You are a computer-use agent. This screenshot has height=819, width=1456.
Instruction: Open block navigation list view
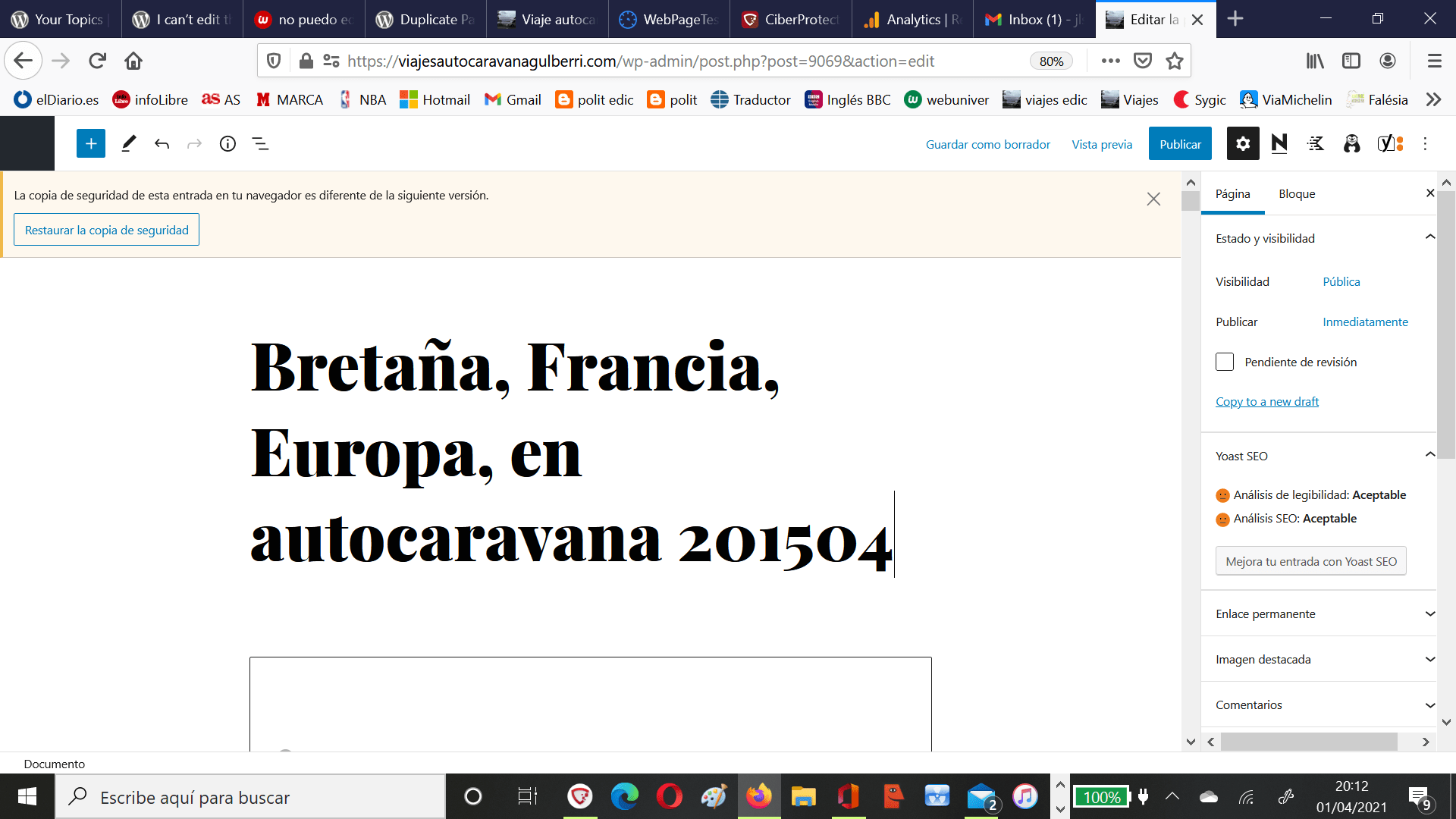point(261,143)
